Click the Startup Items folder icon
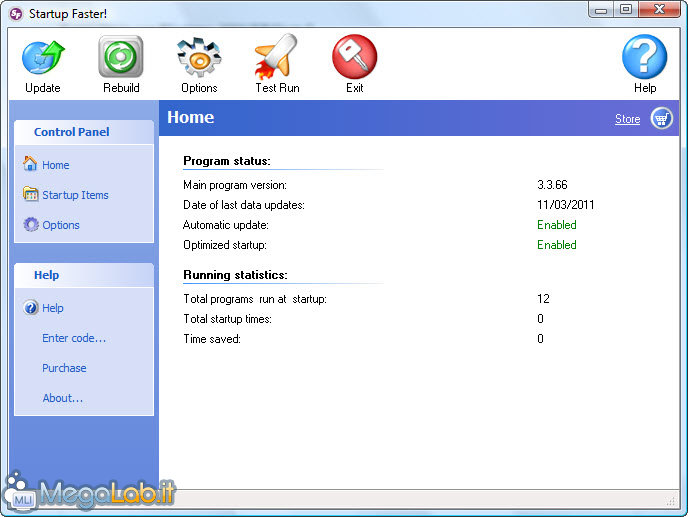688x517 pixels. click(31, 194)
